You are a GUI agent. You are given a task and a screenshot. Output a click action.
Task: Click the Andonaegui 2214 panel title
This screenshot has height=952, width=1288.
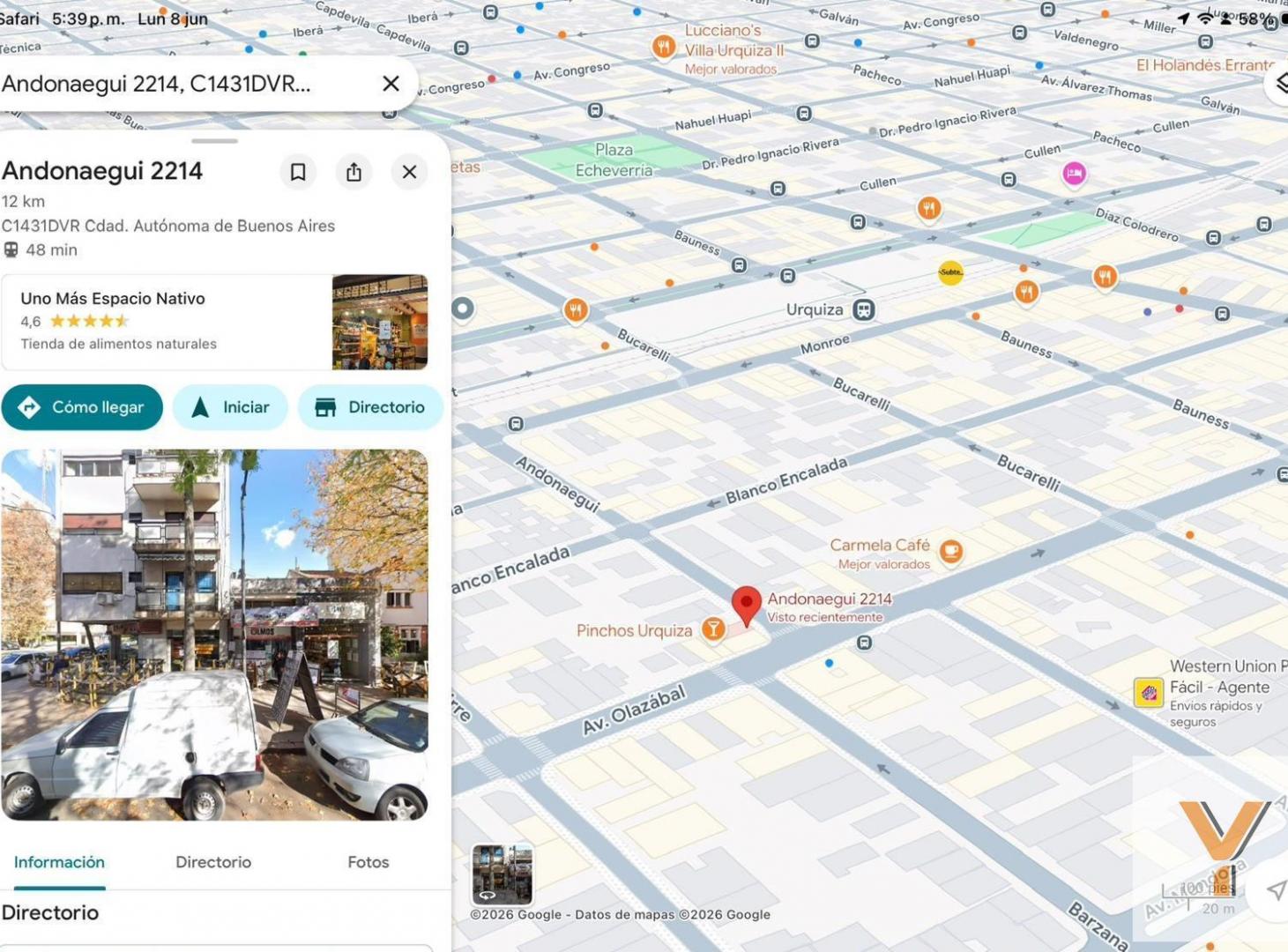point(102,171)
